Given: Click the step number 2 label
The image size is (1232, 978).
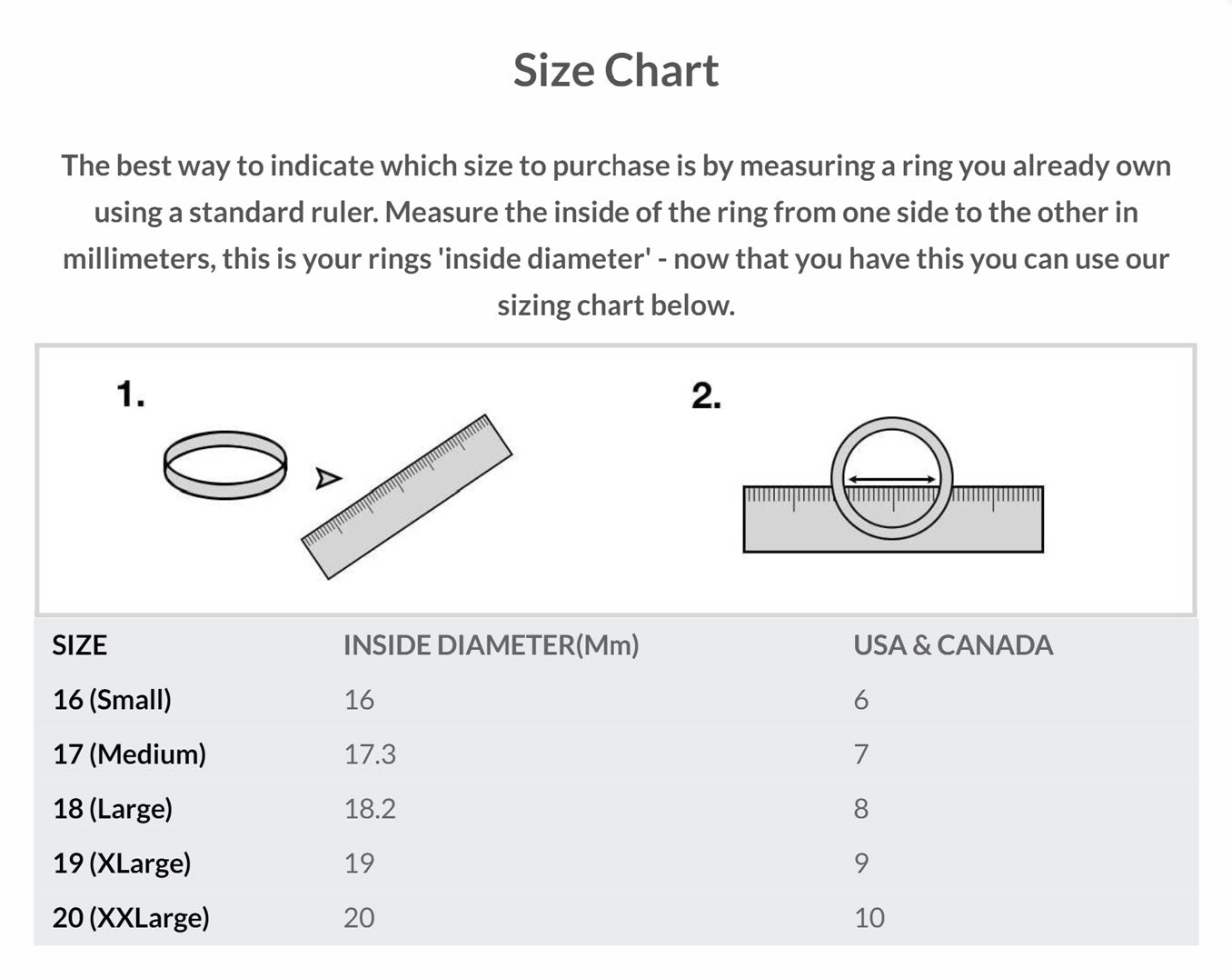Looking at the screenshot, I should [x=706, y=396].
